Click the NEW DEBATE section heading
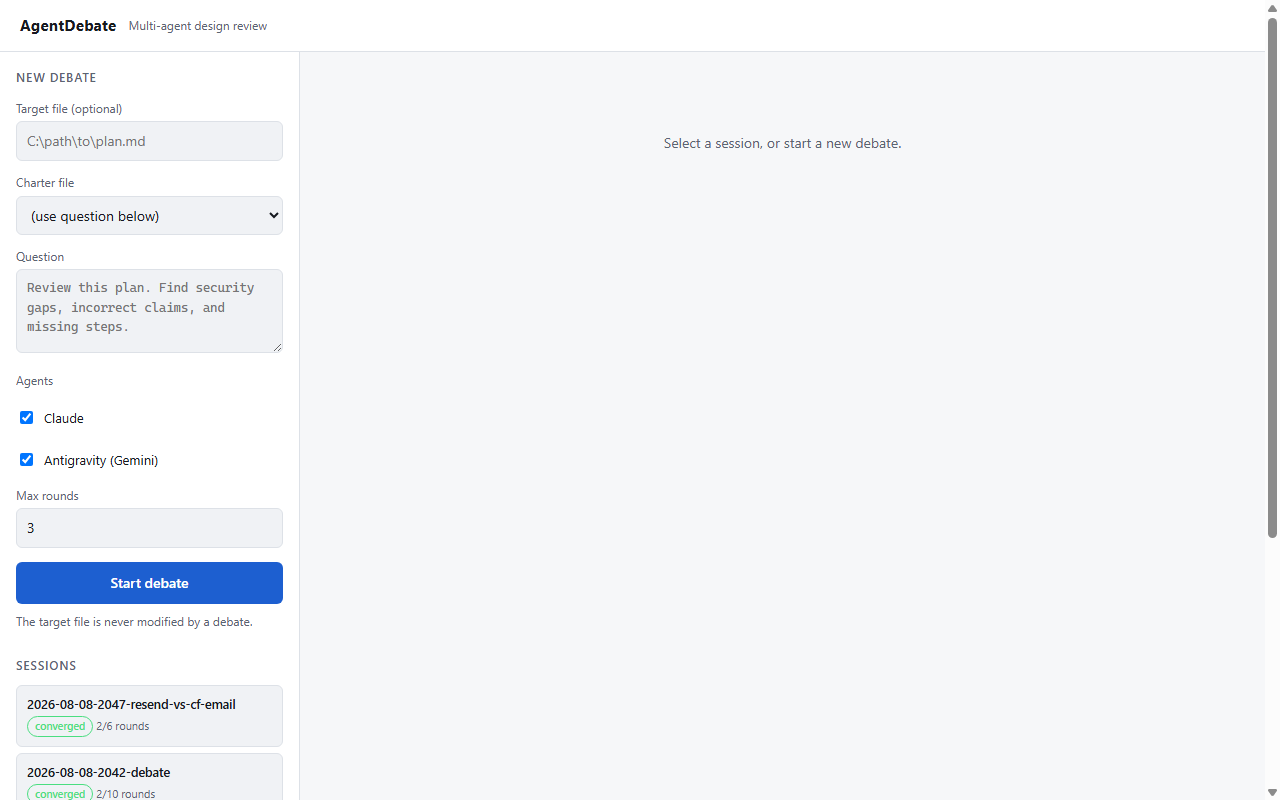1280x800 pixels. [x=56, y=78]
